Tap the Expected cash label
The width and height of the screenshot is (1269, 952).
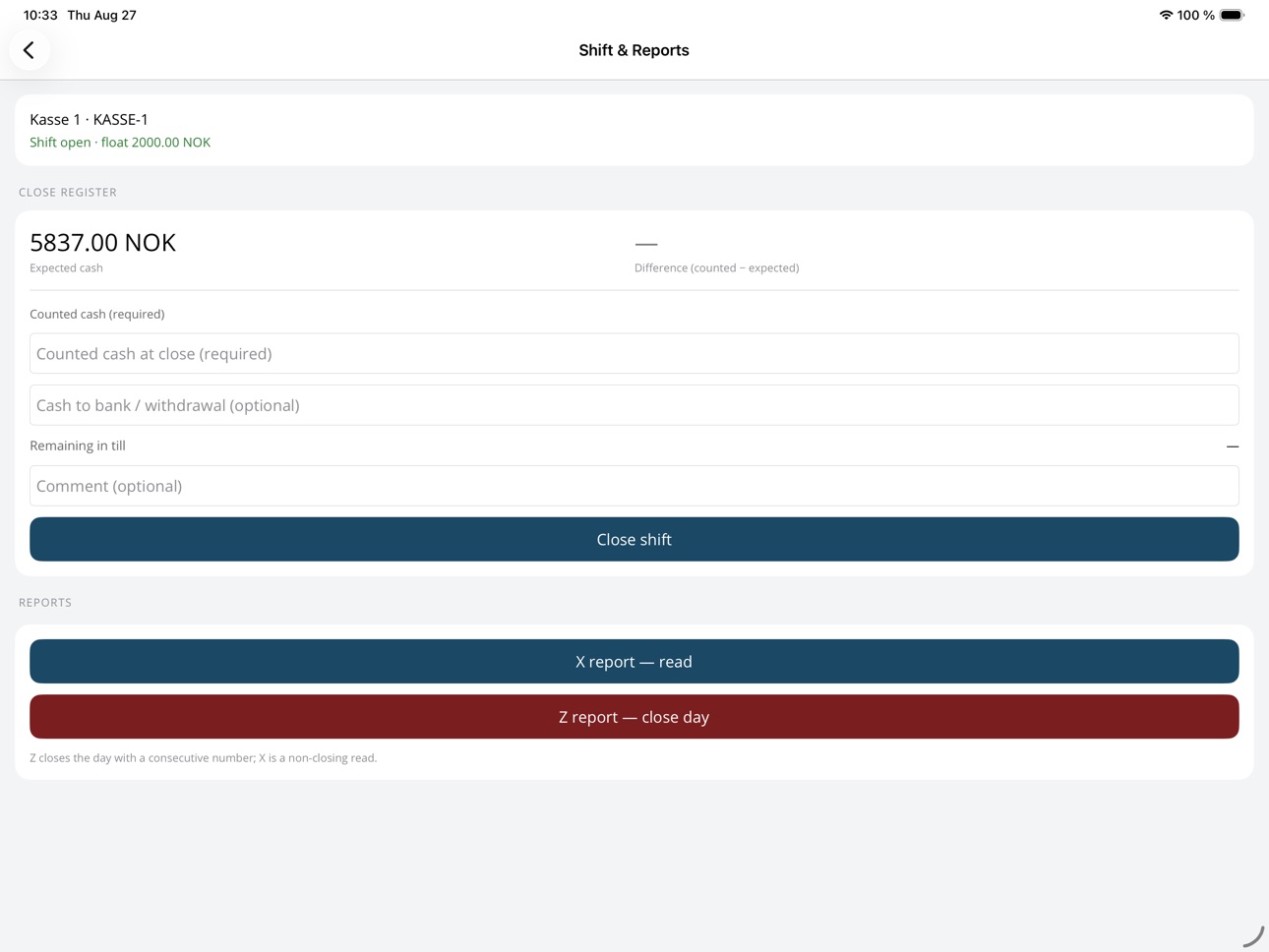click(x=66, y=268)
